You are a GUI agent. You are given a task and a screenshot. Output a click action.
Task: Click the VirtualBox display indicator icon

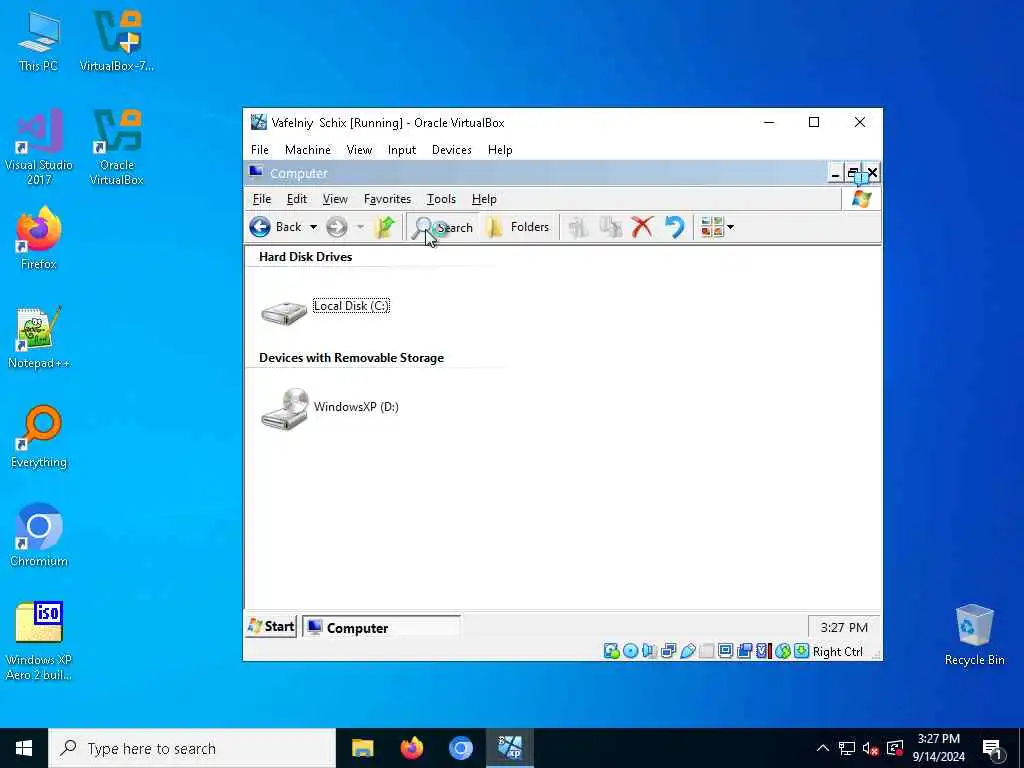point(726,651)
